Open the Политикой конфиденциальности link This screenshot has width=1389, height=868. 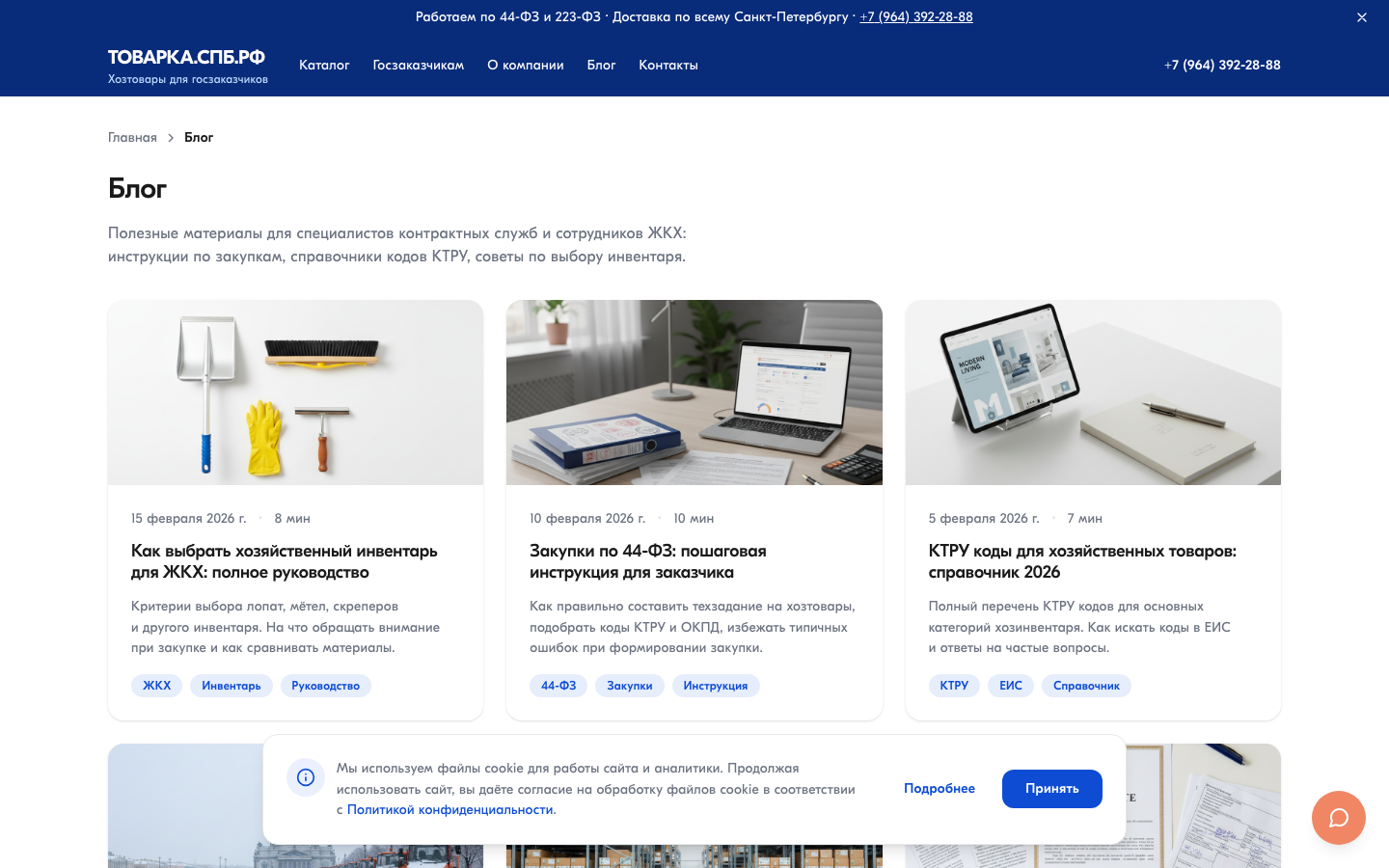(x=449, y=810)
